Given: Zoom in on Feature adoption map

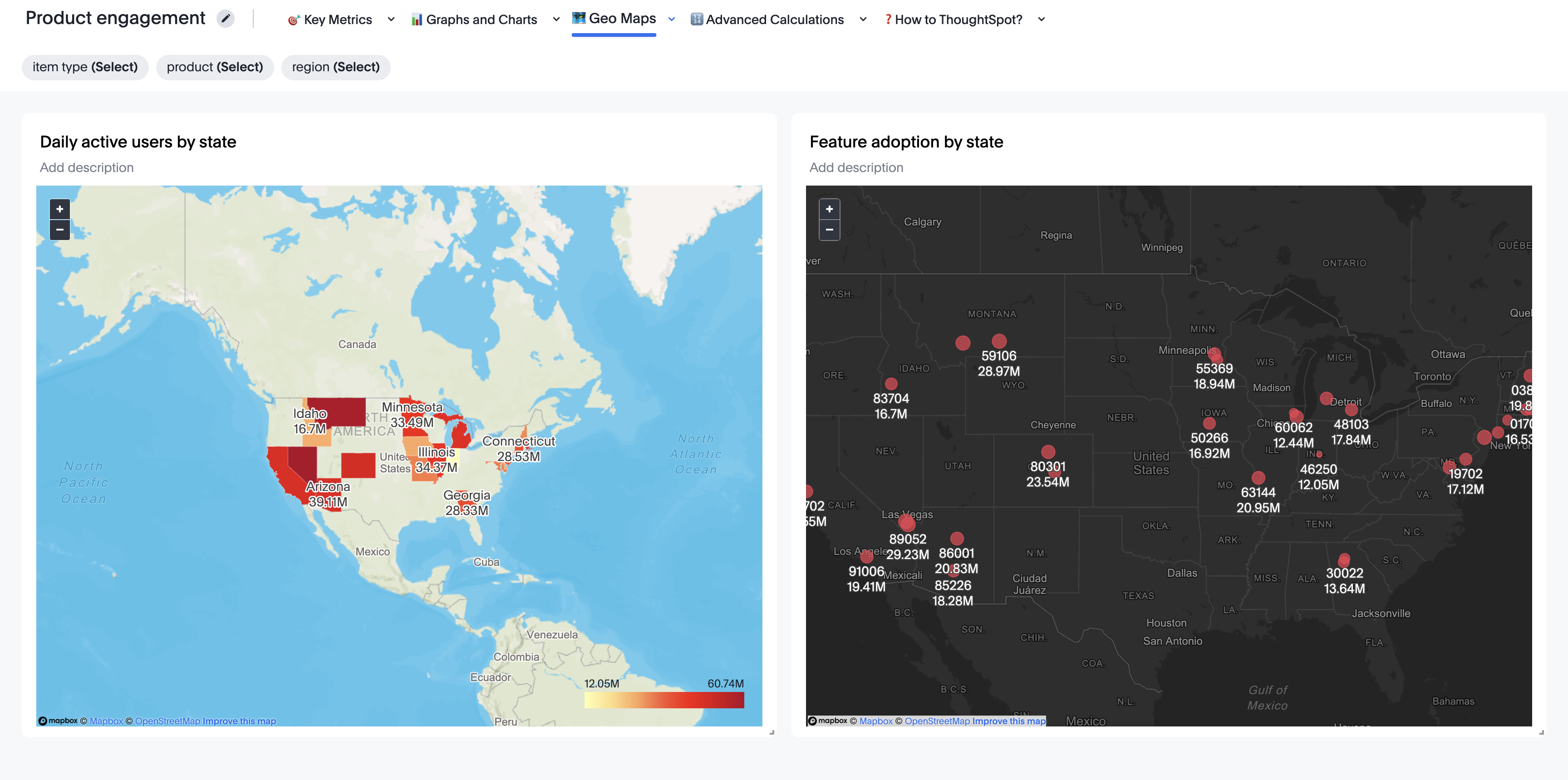Looking at the screenshot, I should [x=829, y=209].
